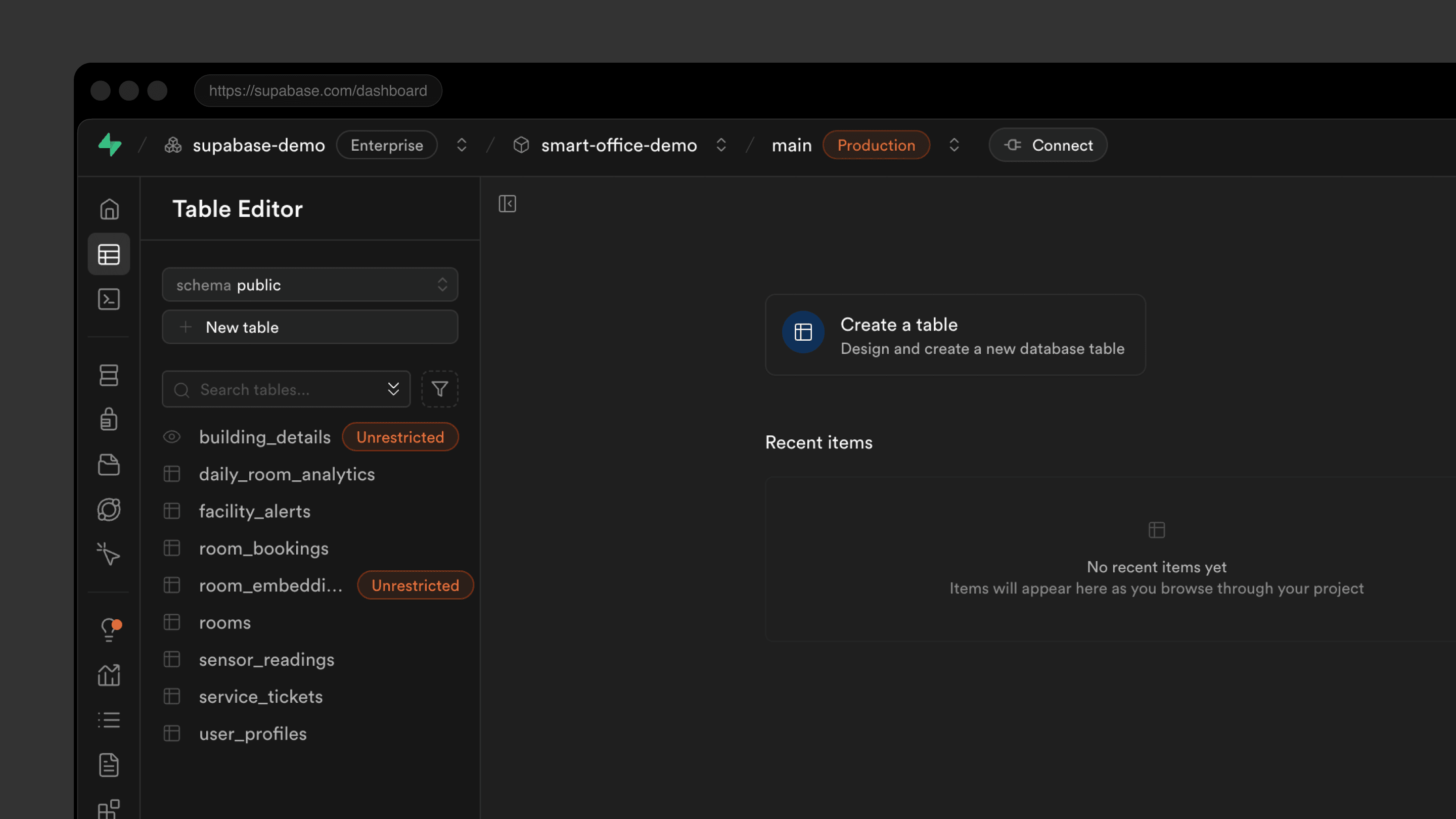Open Realtime cursor icon in sidebar
Image resolution: width=1456 pixels, height=819 pixels.
pyautogui.click(x=109, y=554)
